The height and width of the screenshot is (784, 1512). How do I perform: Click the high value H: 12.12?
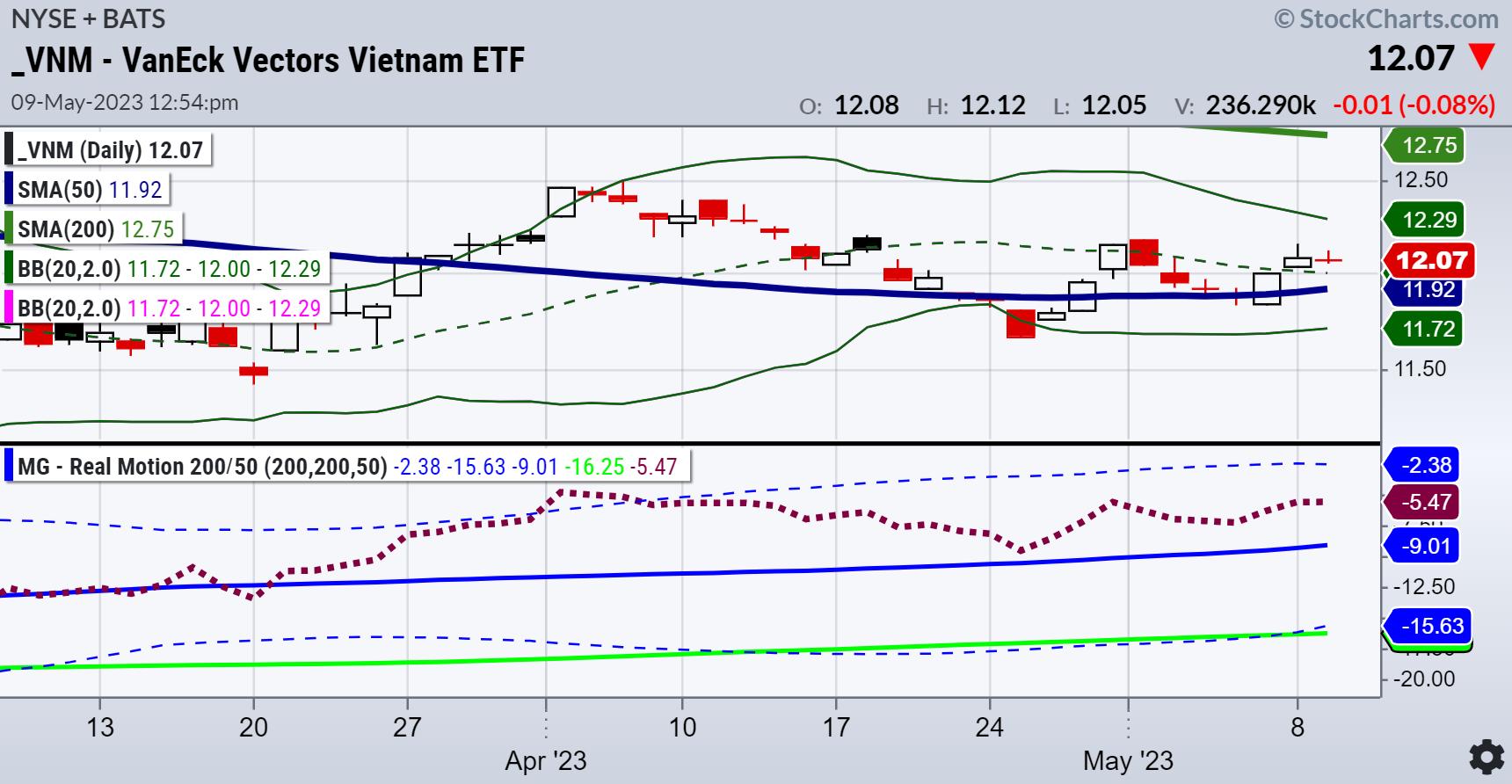coord(976,105)
